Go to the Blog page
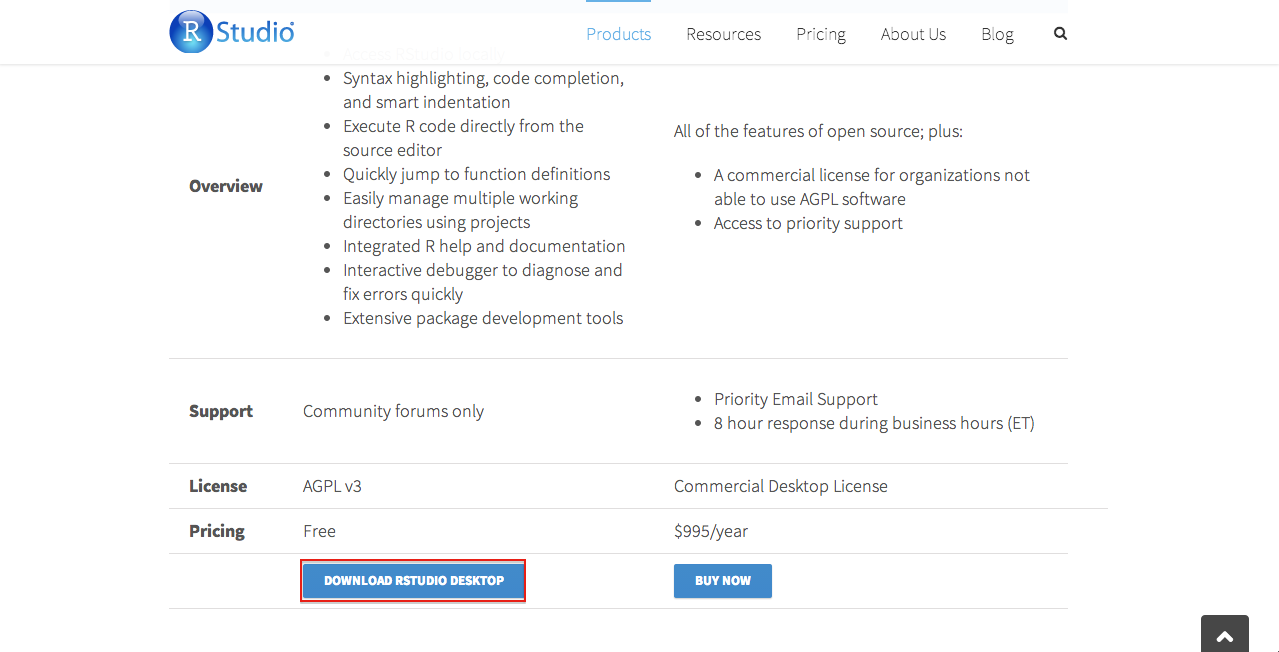 tap(997, 34)
